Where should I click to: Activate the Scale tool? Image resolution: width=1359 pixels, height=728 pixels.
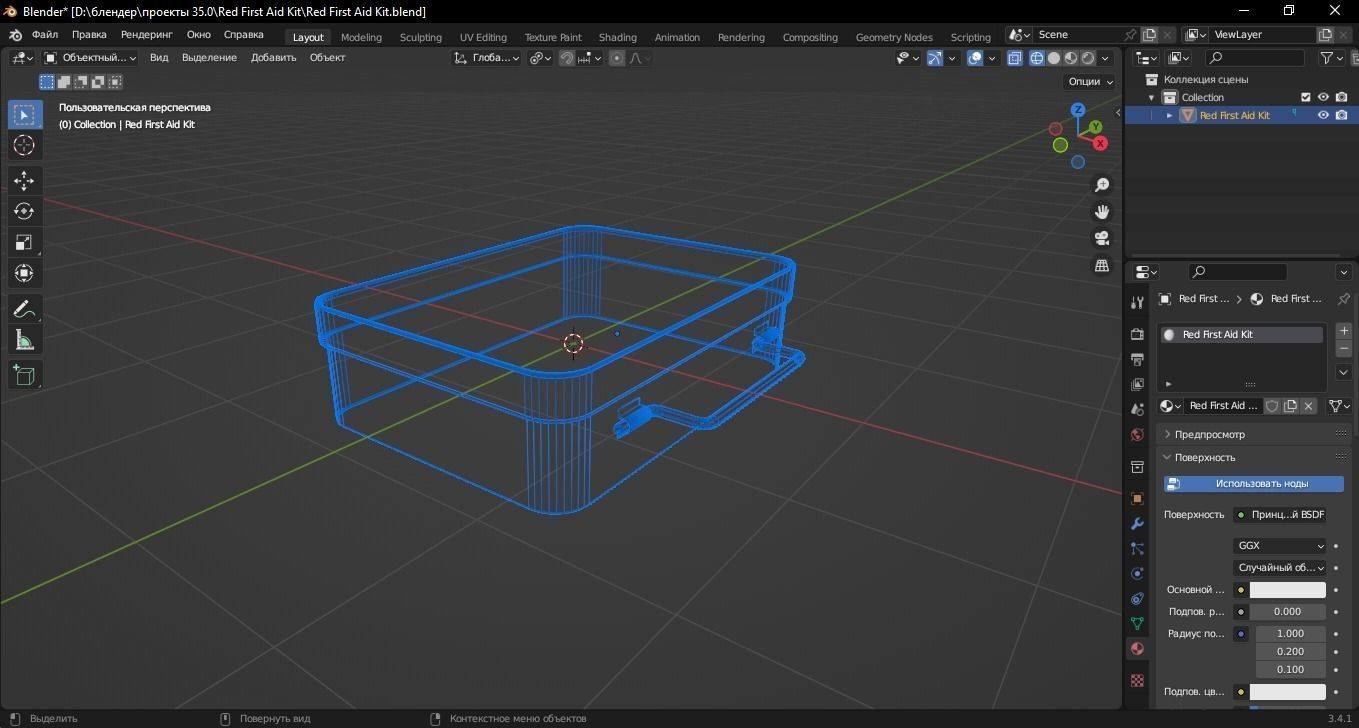point(24,242)
